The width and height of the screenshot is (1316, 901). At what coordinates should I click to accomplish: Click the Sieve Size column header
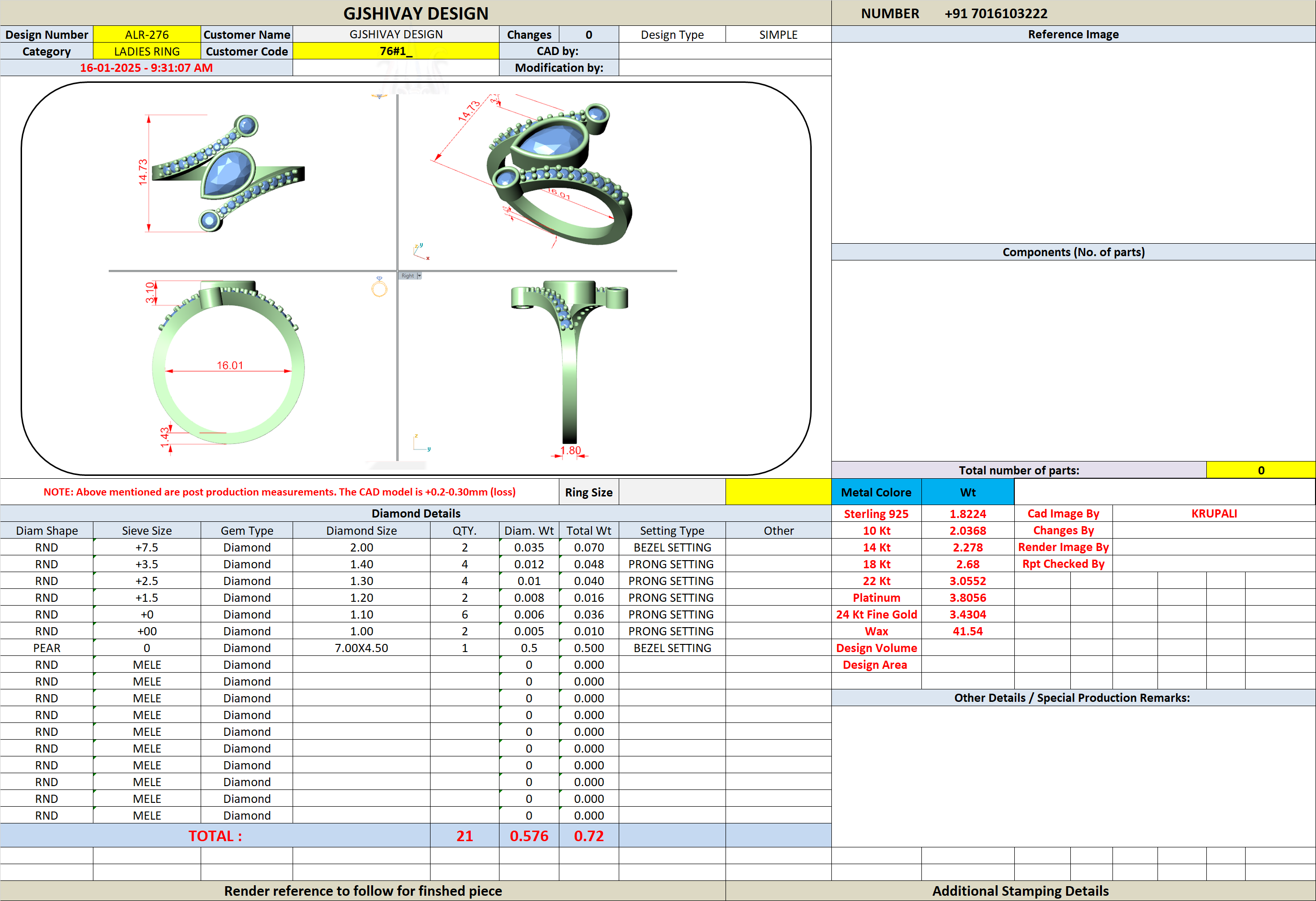pos(147,531)
